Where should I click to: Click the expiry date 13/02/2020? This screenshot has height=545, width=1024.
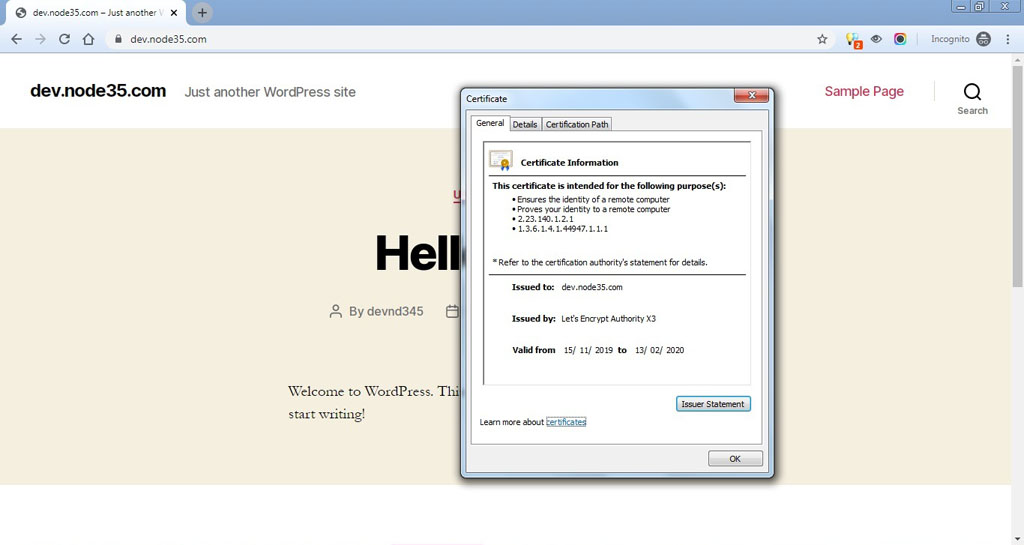point(660,350)
